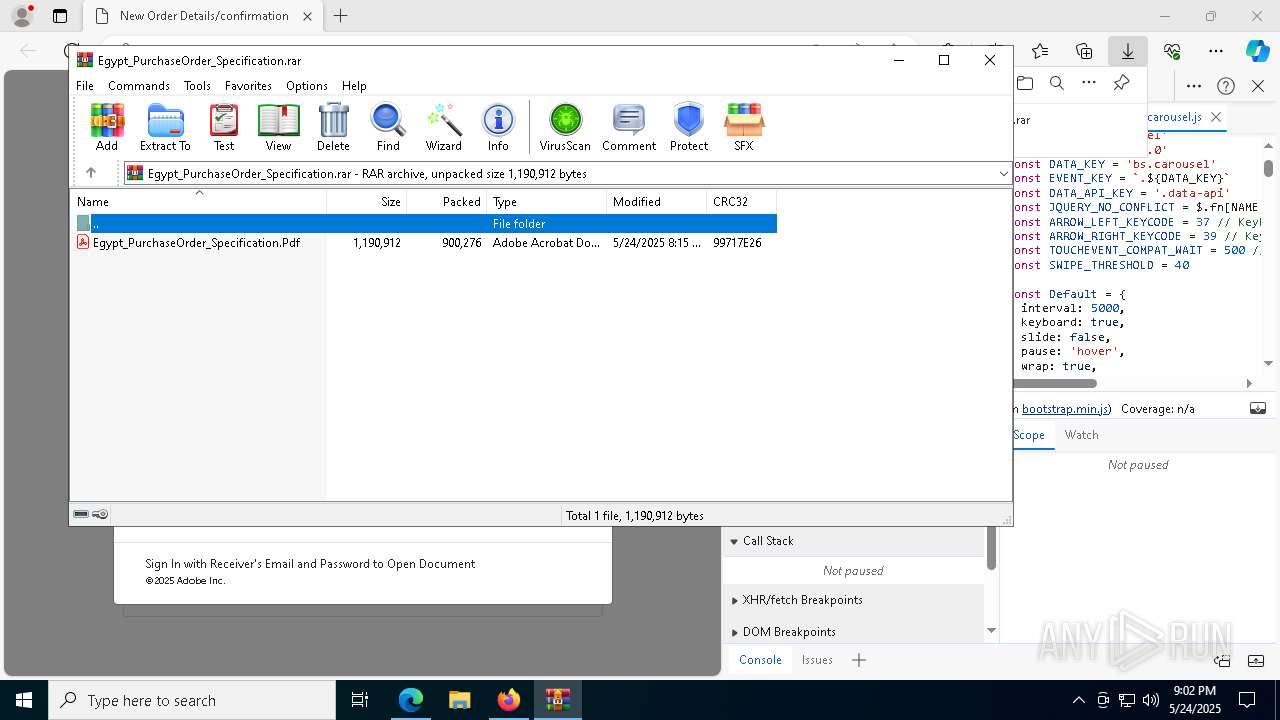The width and height of the screenshot is (1280, 720).
Task: Switch to the Watch tab in DevTools
Action: (x=1082, y=435)
